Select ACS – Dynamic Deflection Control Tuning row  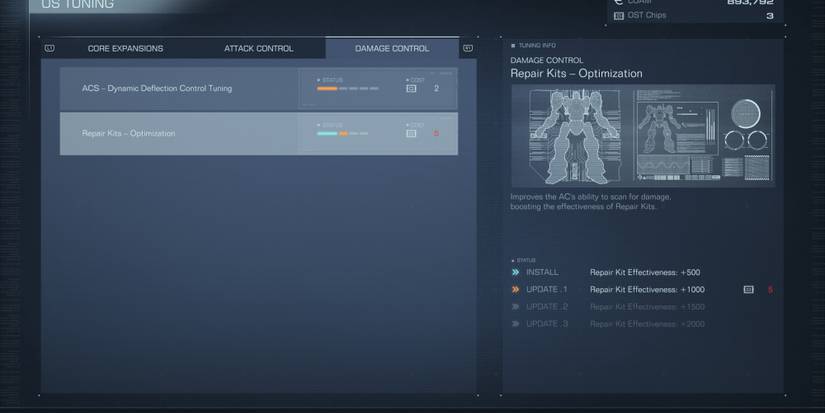(x=258, y=88)
